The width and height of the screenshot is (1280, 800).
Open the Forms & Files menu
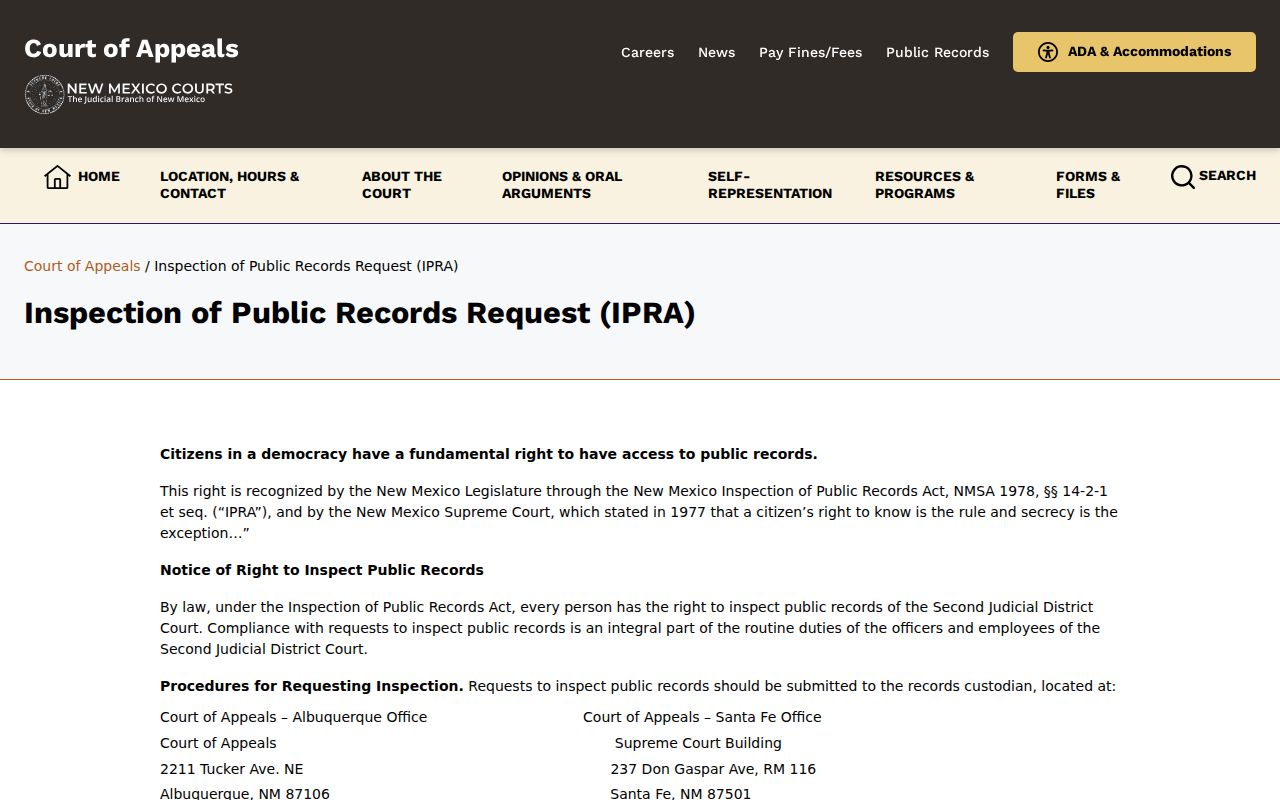coord(1088,185)
